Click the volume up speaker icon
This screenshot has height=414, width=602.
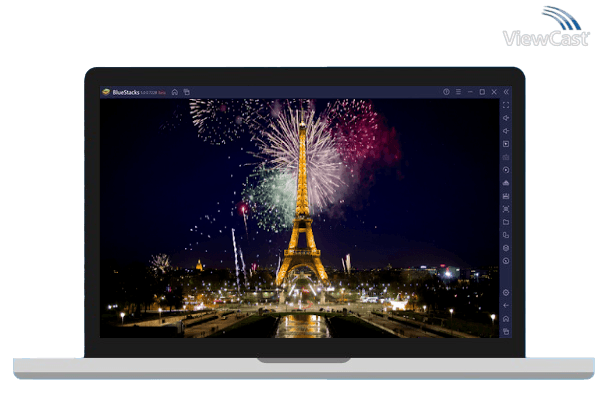click(506, 118)
